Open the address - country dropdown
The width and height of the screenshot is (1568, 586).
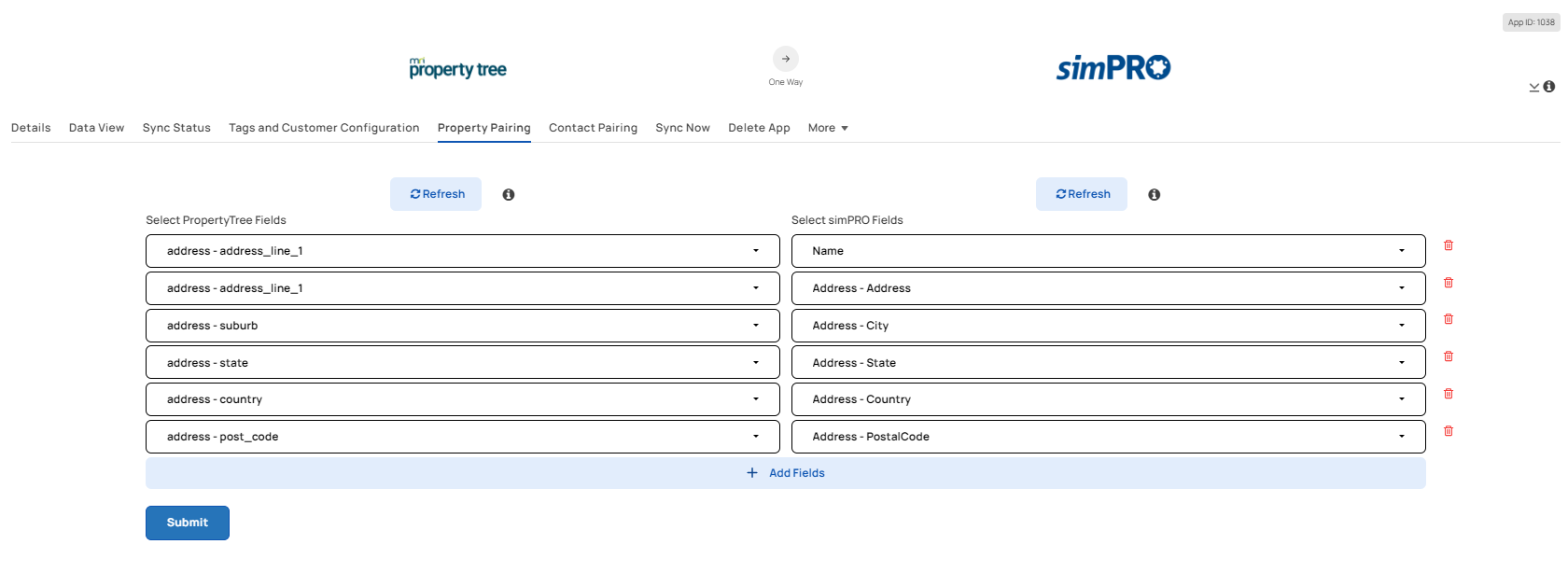point(463,399)
